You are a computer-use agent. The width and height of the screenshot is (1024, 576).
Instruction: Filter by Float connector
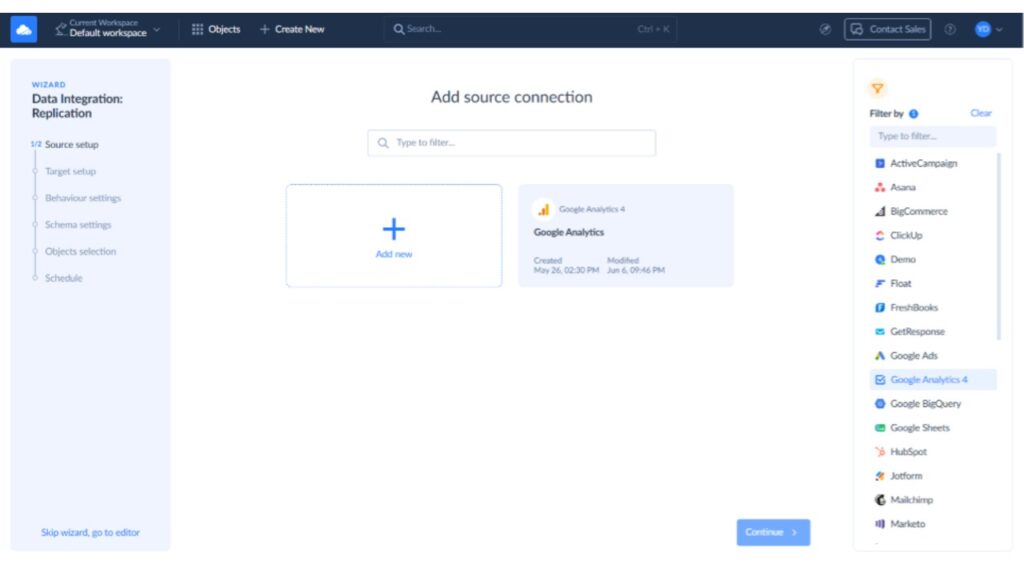[933, 283]
